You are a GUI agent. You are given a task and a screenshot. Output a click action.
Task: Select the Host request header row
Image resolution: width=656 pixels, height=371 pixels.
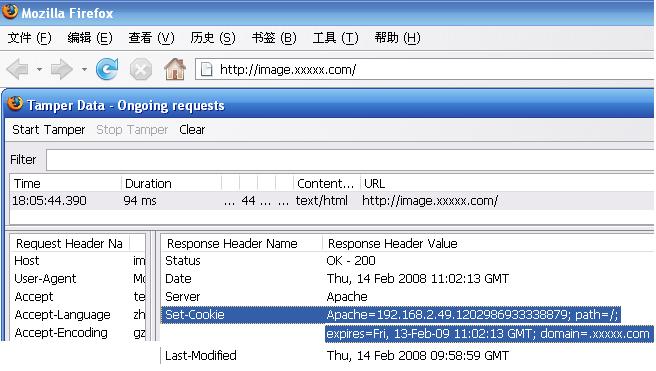(x=78, y=261)
